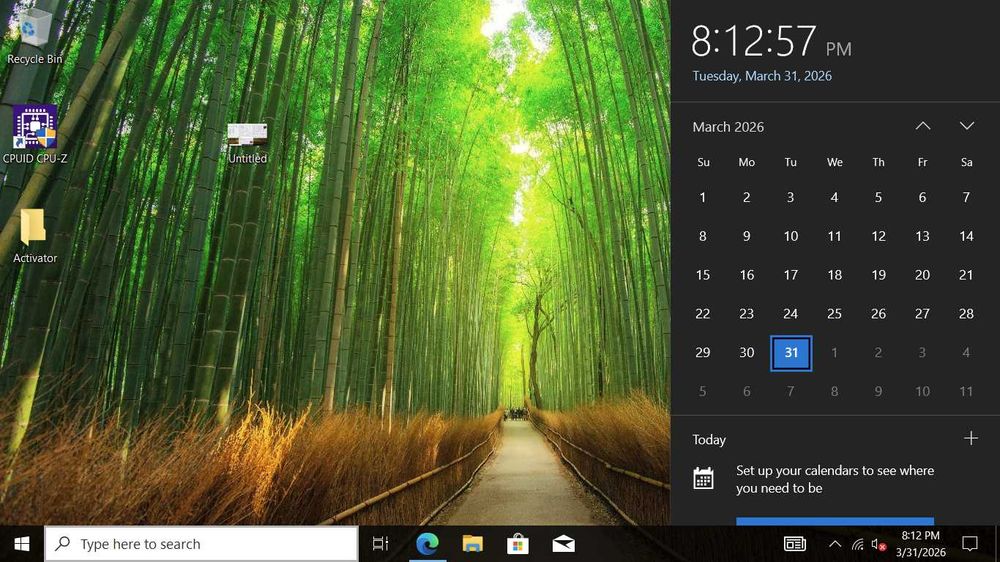This screenshot has width=1000, height=562.
Task: Click the muted volume tray icon
Action: tap(879, 544)
